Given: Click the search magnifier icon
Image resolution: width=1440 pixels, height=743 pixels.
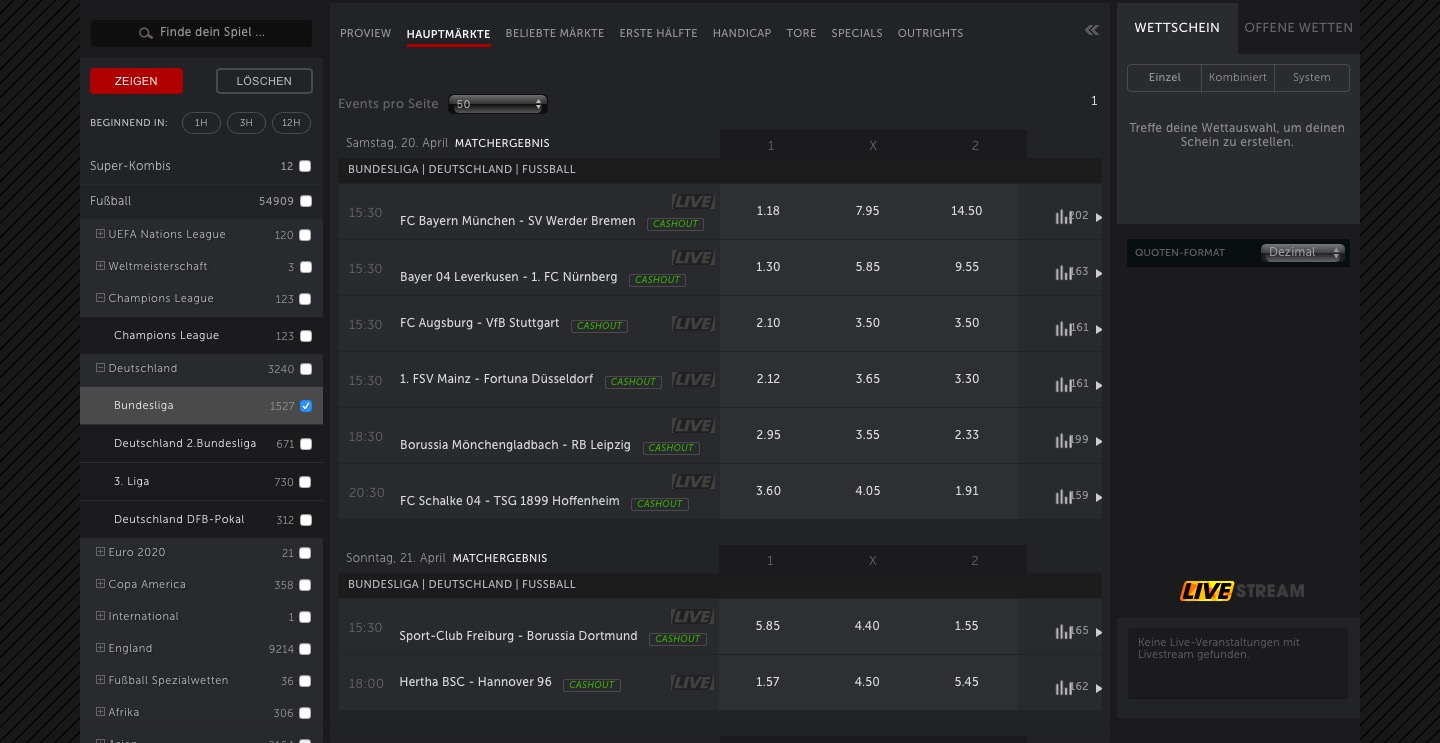Looking at the screenshot, I should pyautogui.click(x=146, y=33).
